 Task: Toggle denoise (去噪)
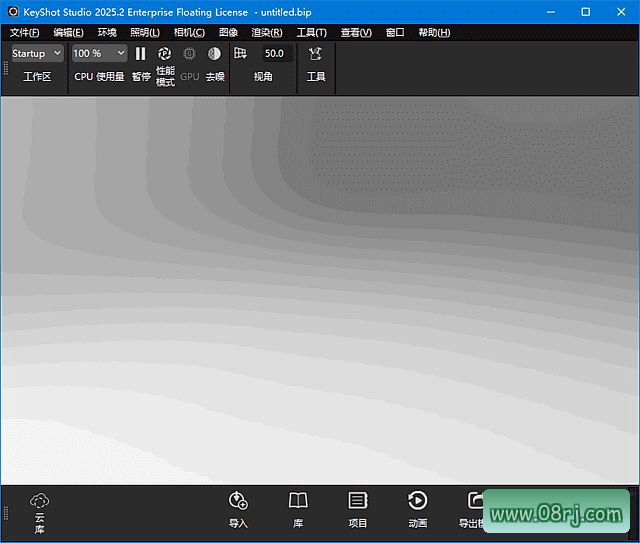[x=214, y=54]
